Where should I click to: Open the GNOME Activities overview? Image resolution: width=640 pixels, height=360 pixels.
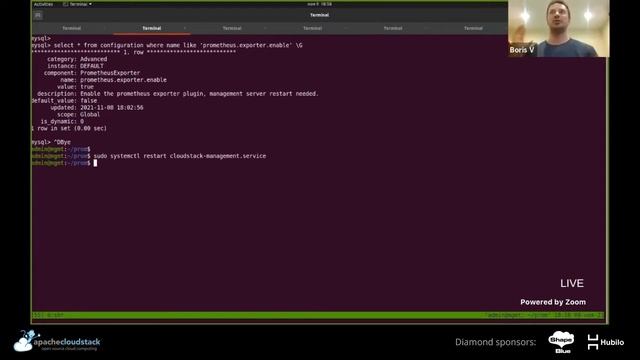coord(43,4)
